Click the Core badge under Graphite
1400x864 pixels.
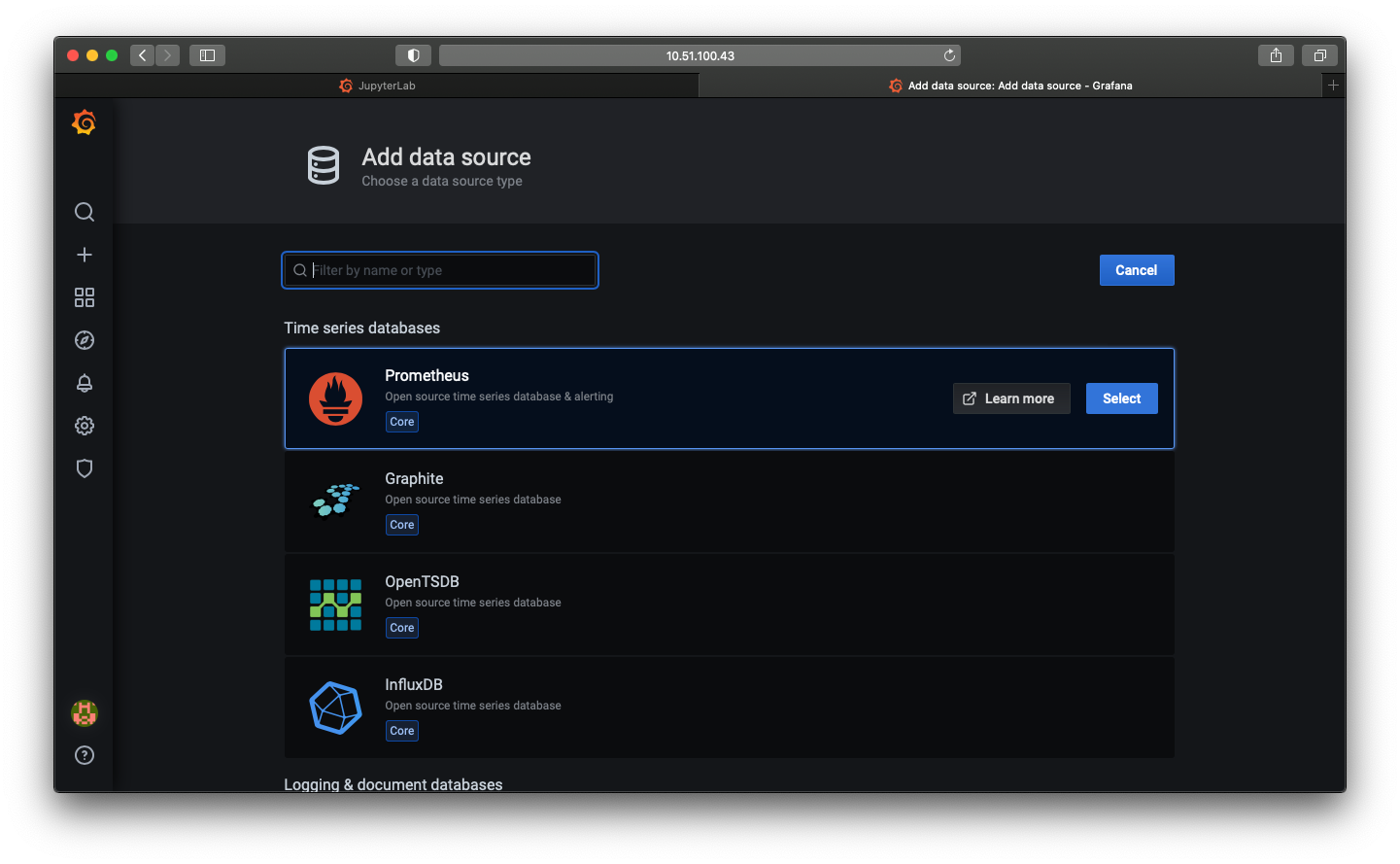[402, 525]
